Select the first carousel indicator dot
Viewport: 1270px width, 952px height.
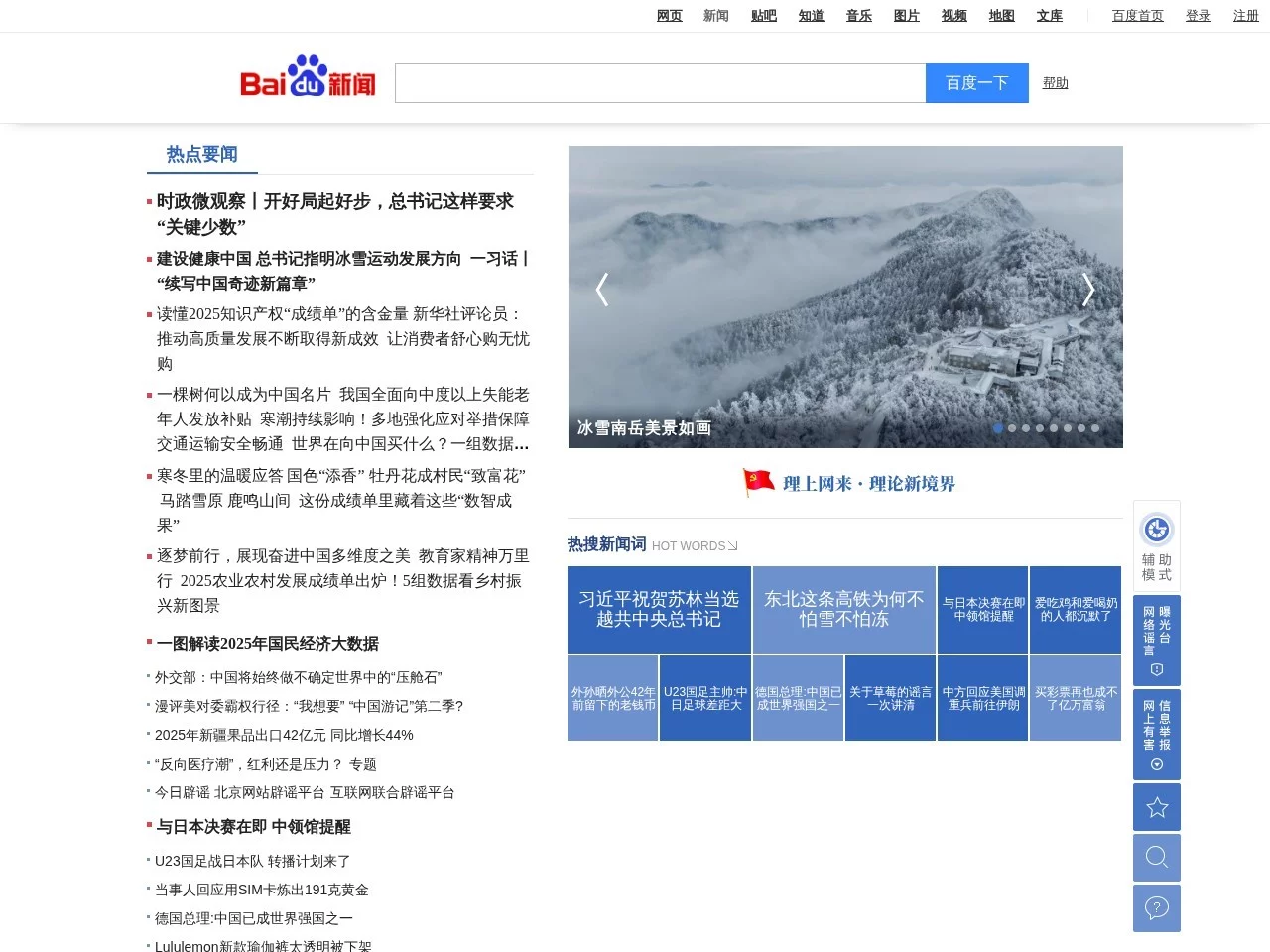tap(998, 428)
